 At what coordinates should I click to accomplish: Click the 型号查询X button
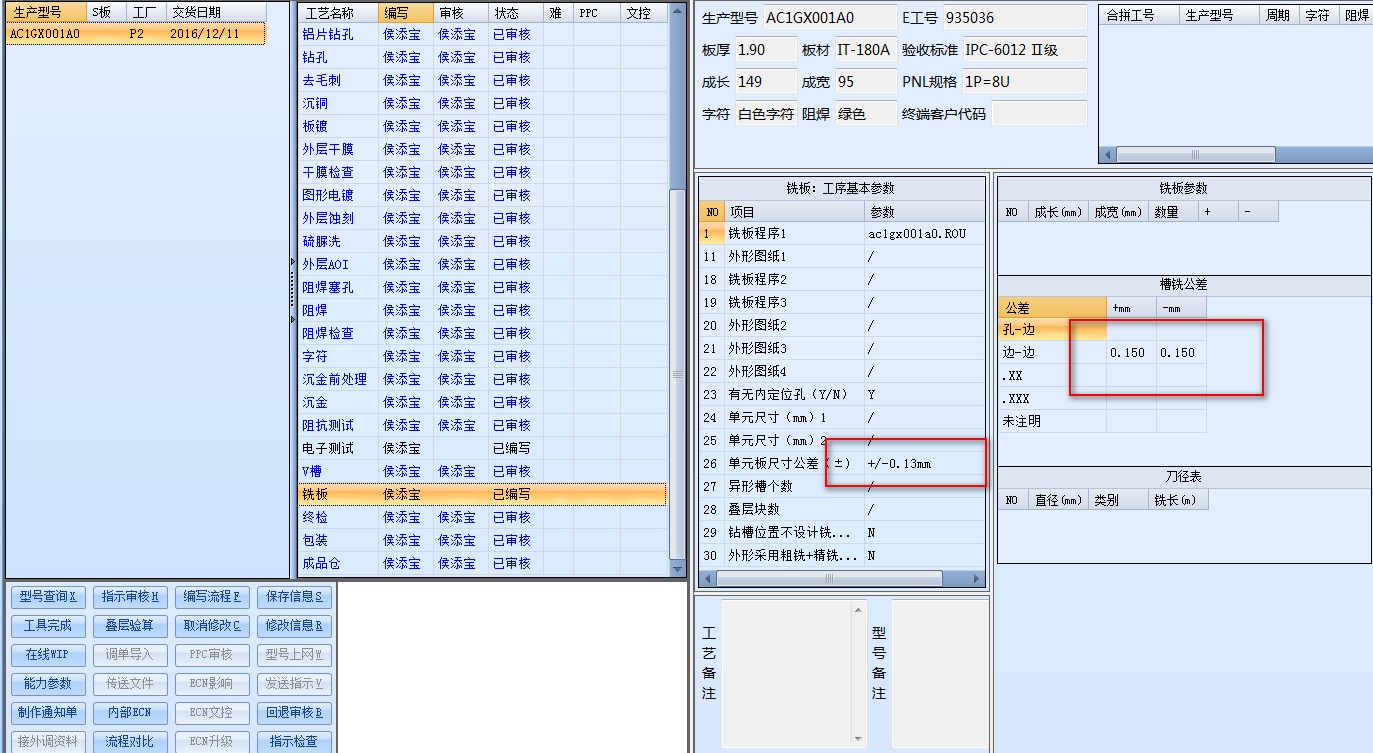pyautogui.click(x=49, y=597)
